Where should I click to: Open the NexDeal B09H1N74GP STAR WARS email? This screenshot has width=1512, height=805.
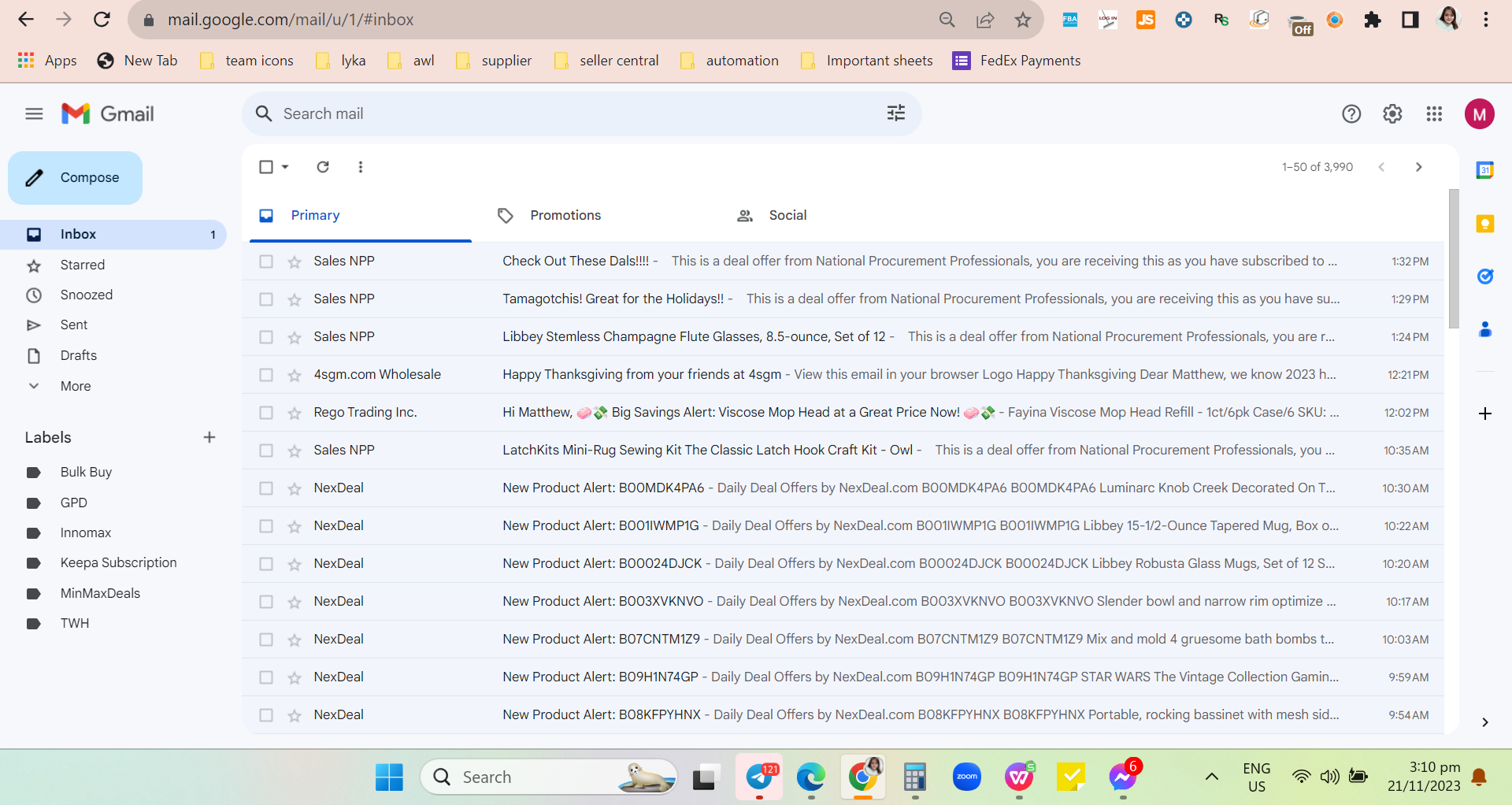point(843,677)
